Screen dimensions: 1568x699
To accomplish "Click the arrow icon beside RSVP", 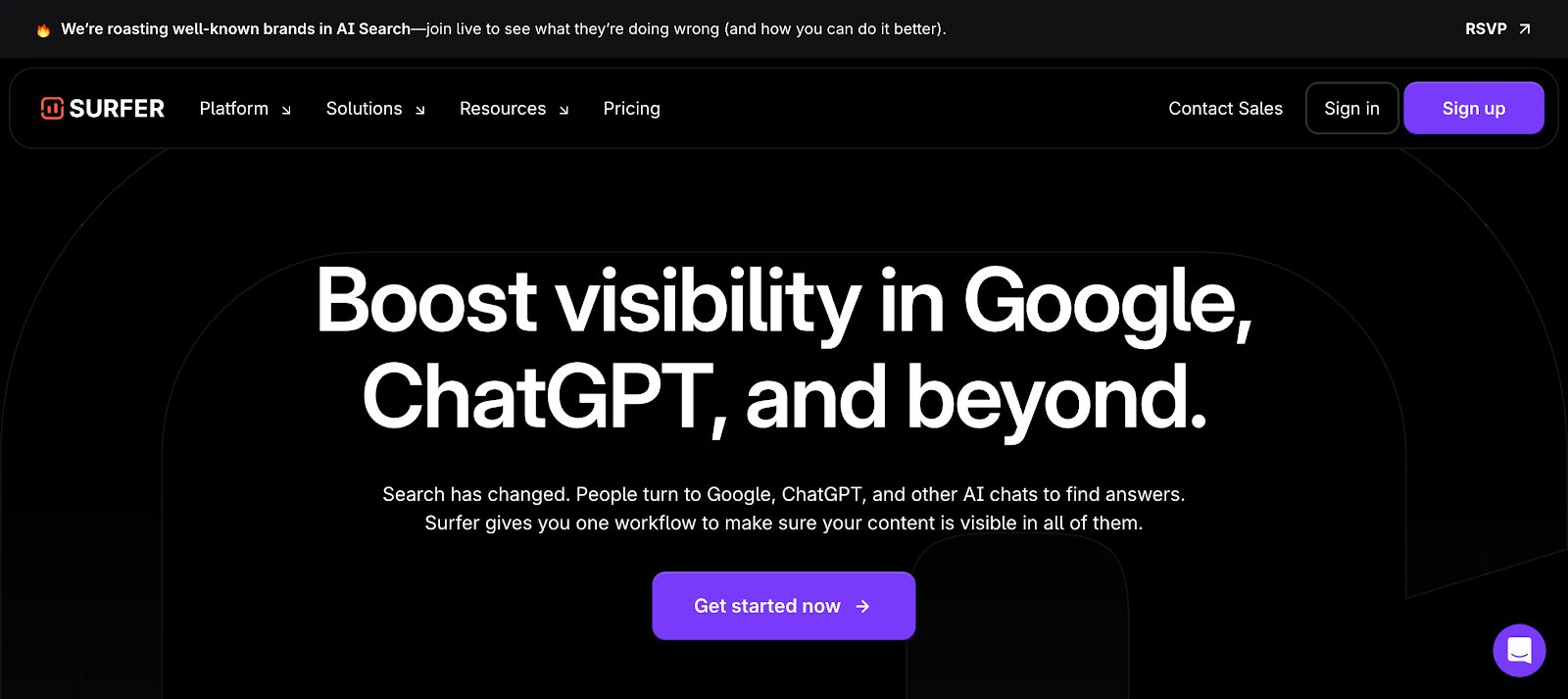I will 1525,29.
